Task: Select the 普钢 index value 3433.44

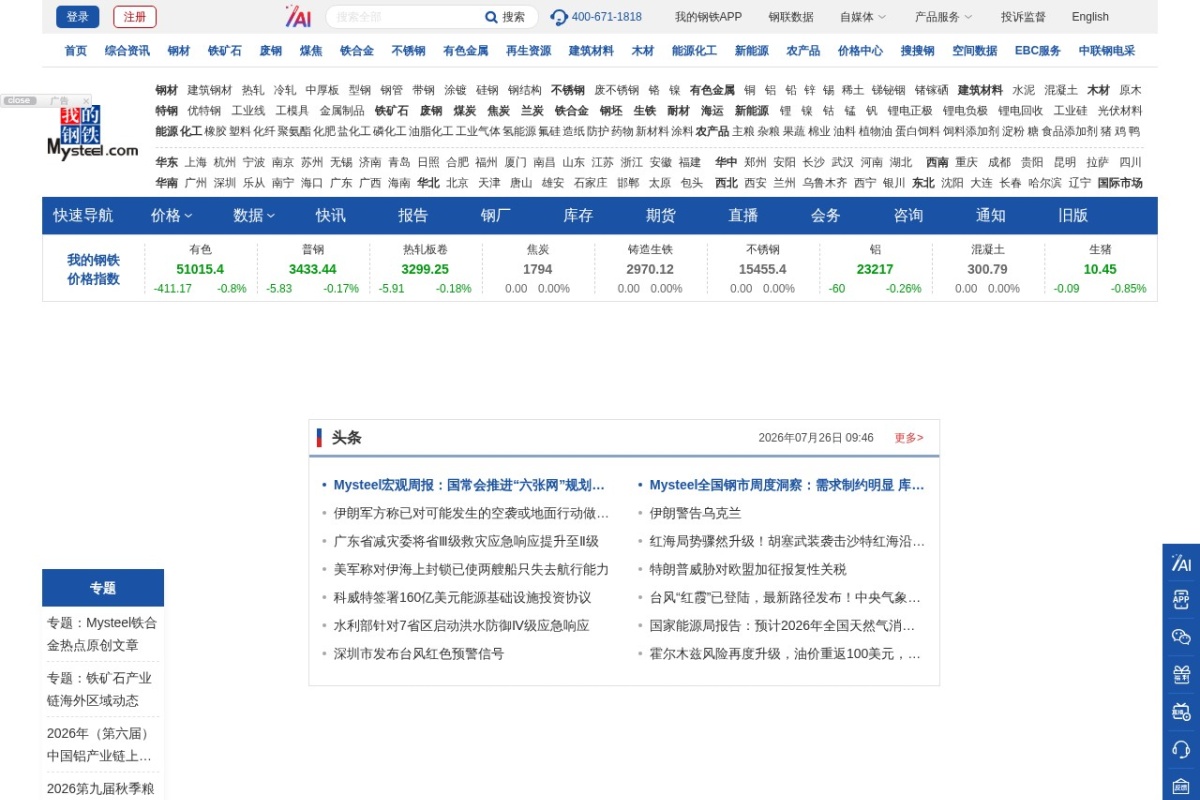Action: click(x=313, y=269)
